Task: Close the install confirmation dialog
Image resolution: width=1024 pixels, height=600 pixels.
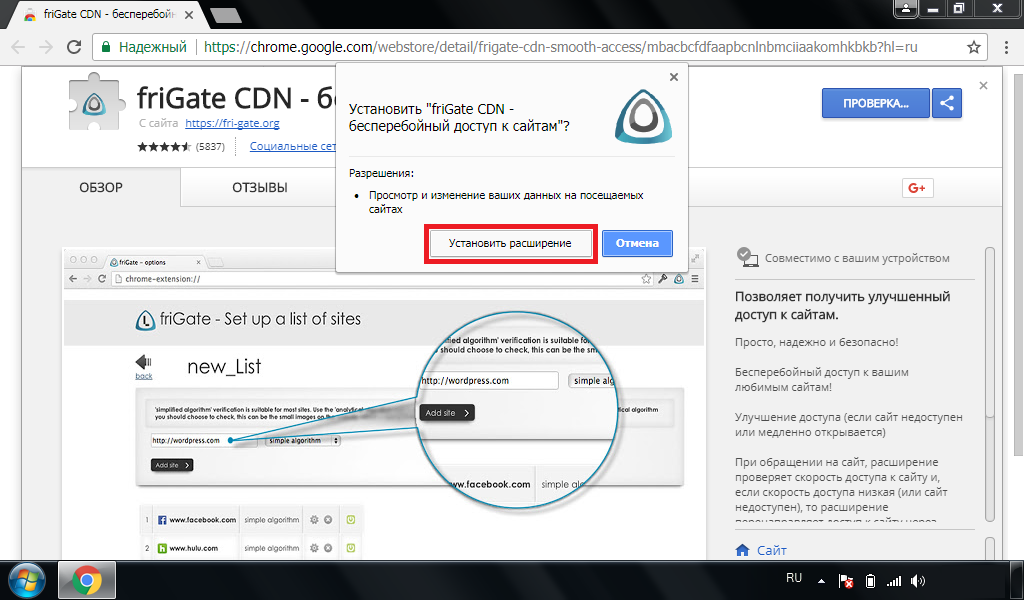Action: pos(674,77)
